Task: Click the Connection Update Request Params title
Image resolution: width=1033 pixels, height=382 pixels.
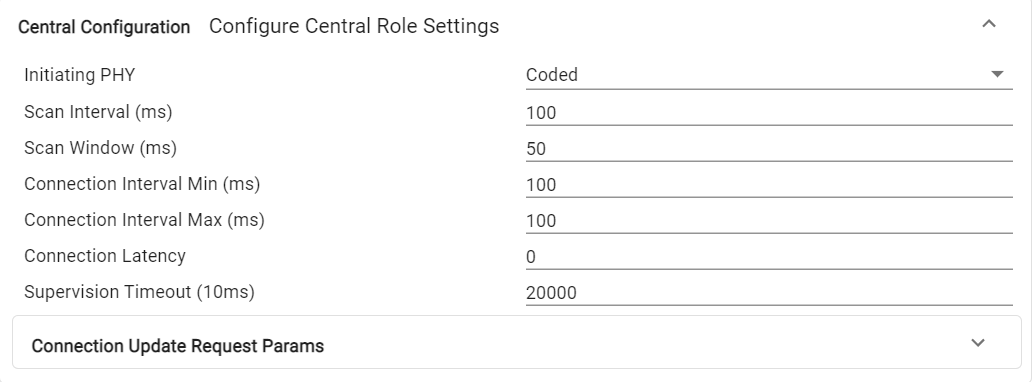Action: [x=178, y=346]
